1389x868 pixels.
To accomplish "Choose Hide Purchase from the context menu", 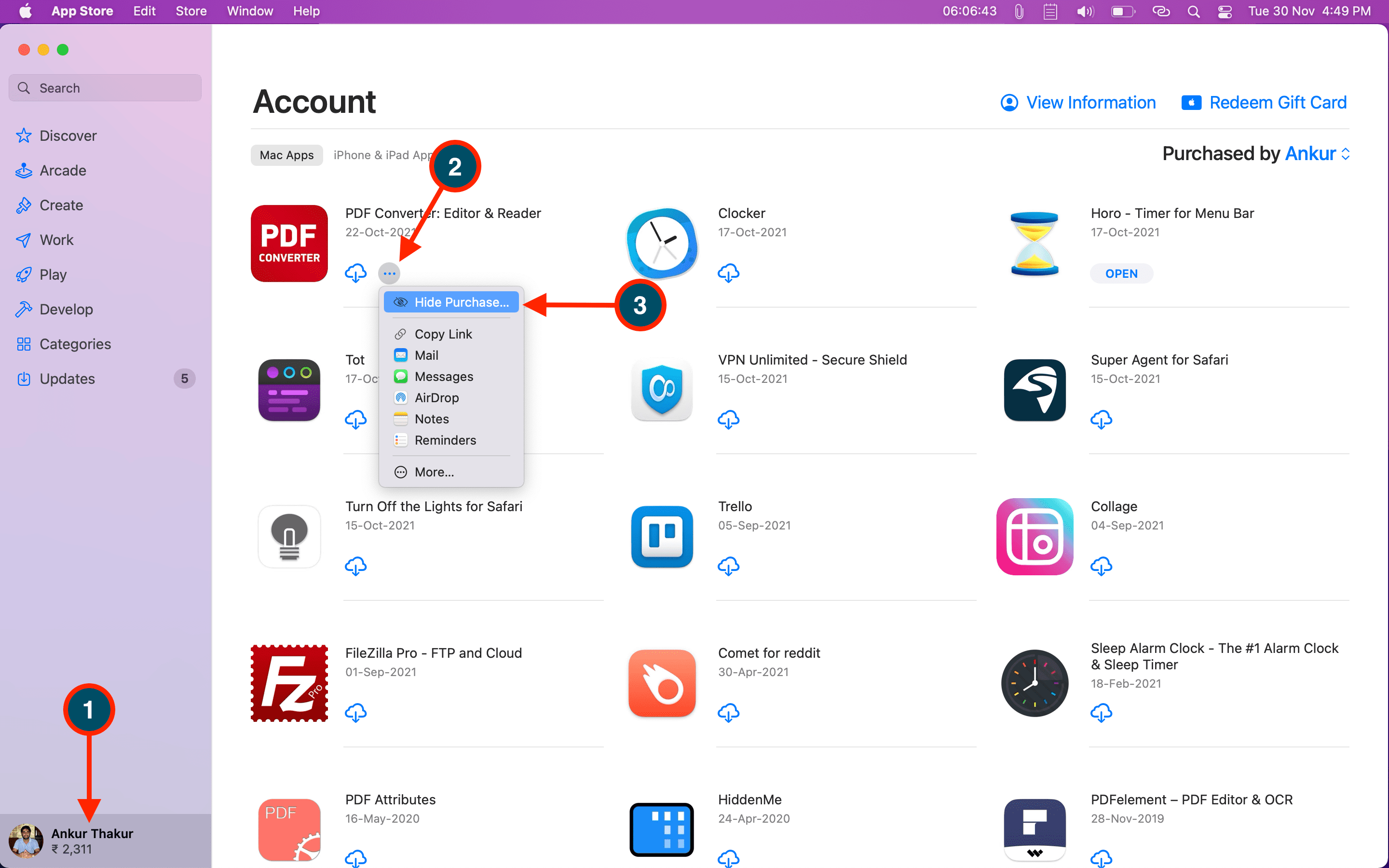I will point(451,302).
